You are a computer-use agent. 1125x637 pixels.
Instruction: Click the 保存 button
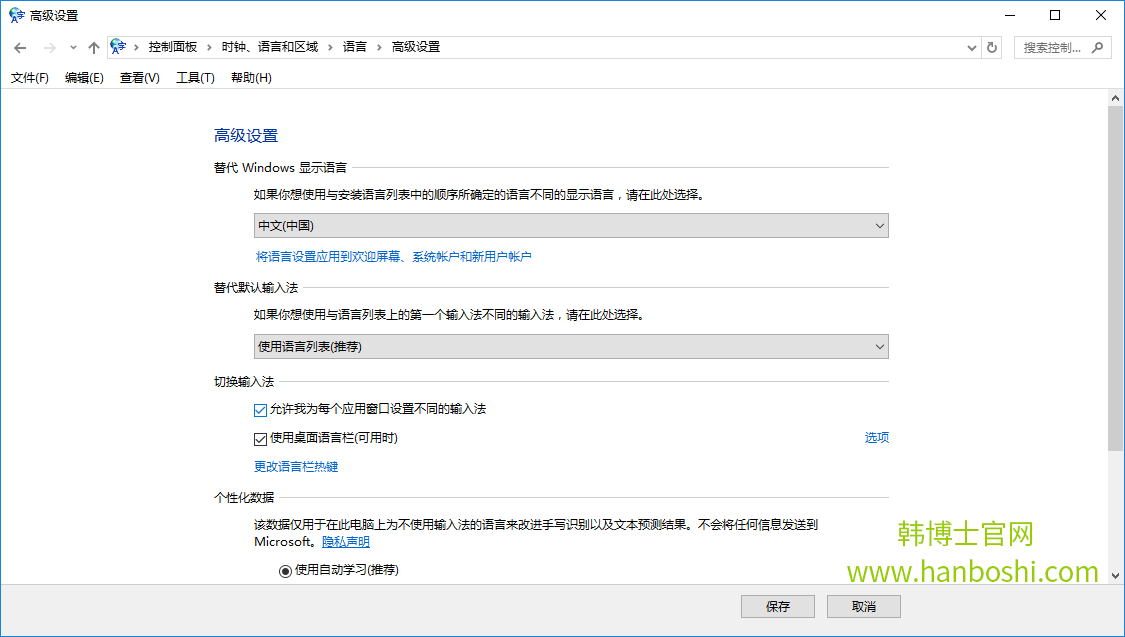(777, 606)
